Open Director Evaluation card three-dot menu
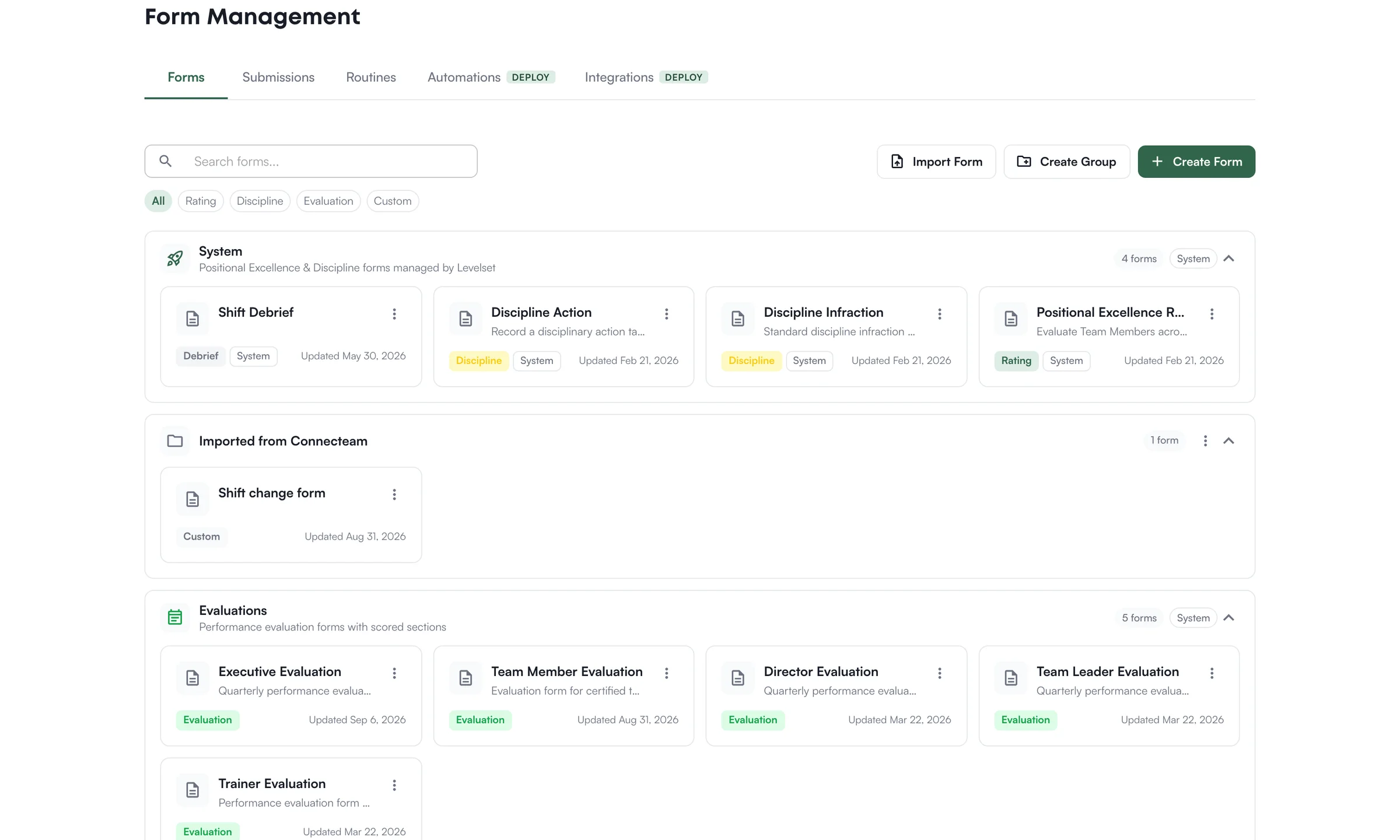 click(x=940, y=673)
